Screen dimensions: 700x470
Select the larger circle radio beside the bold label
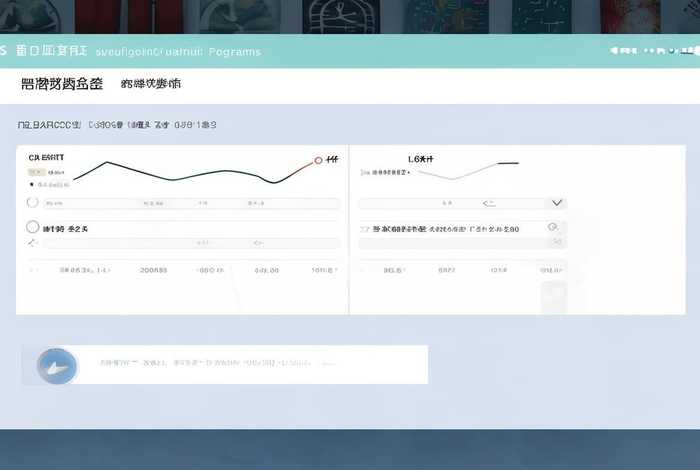pos(32,228)
